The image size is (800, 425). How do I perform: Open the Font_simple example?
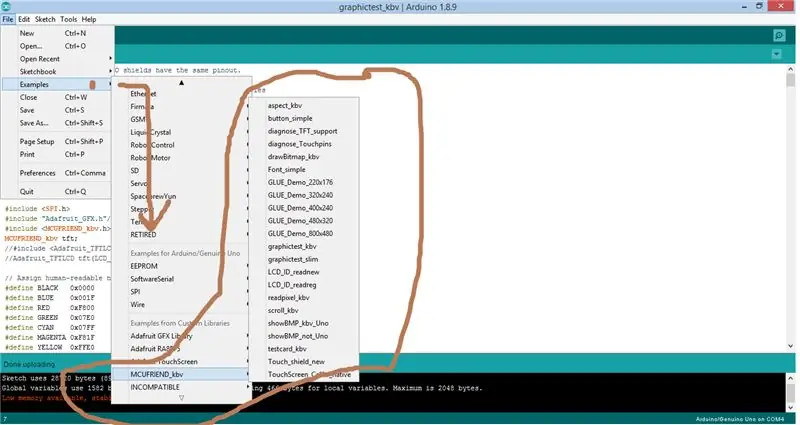(x=304, y=169)
